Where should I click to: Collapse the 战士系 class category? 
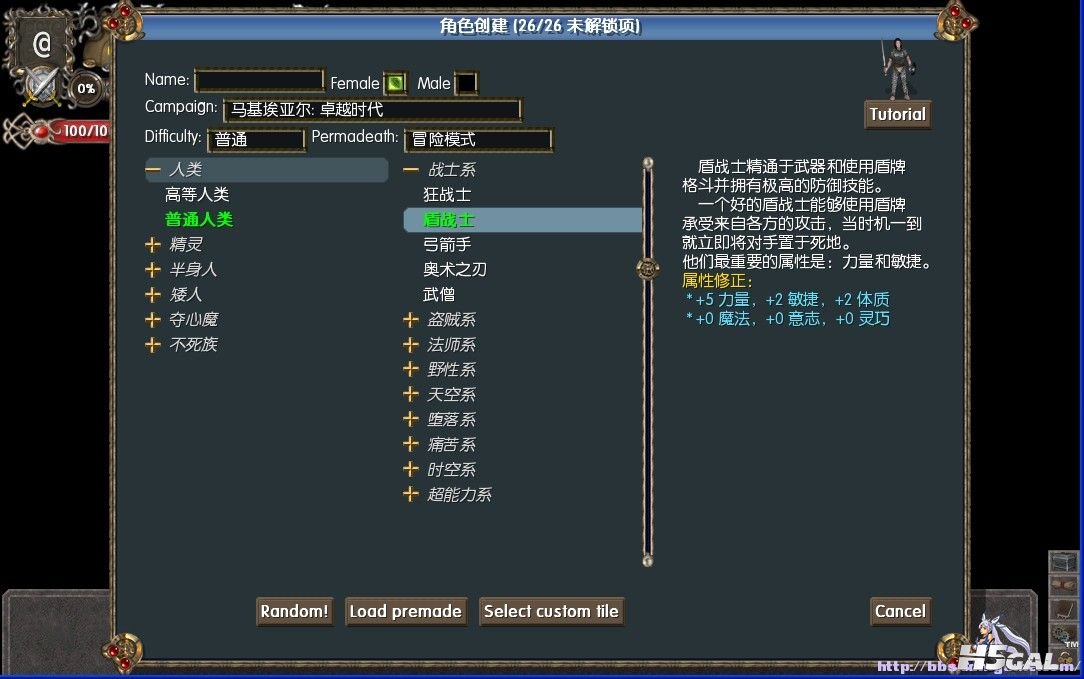411,169
